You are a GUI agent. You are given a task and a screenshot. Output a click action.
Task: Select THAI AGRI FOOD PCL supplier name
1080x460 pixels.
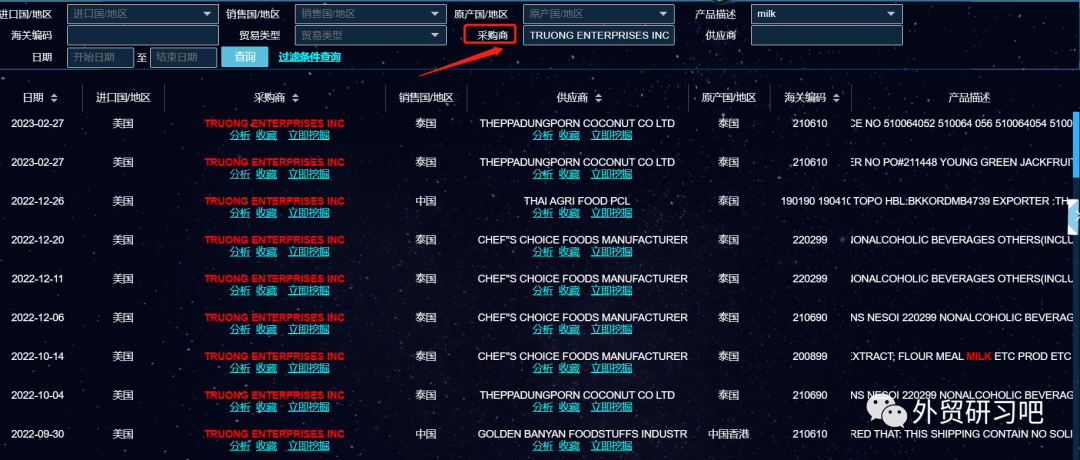[577, 201]
